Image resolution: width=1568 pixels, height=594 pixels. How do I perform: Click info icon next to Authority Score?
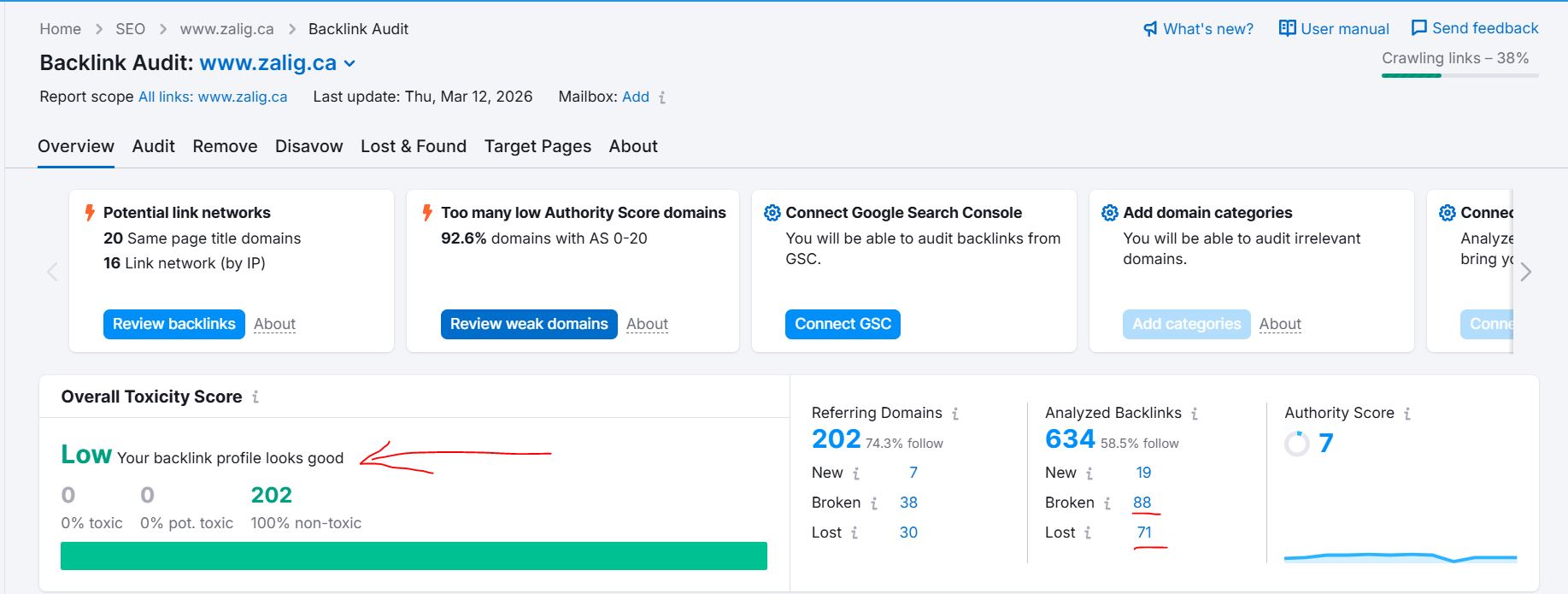click(1407, 414)
